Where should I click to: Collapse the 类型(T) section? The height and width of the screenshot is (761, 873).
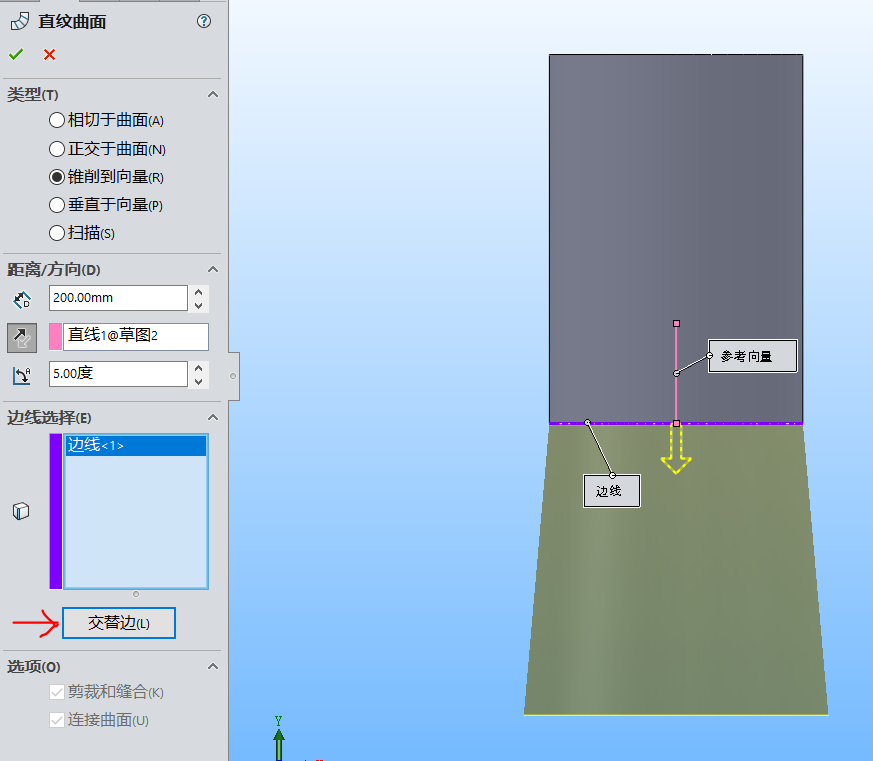(x=213, y=94)
